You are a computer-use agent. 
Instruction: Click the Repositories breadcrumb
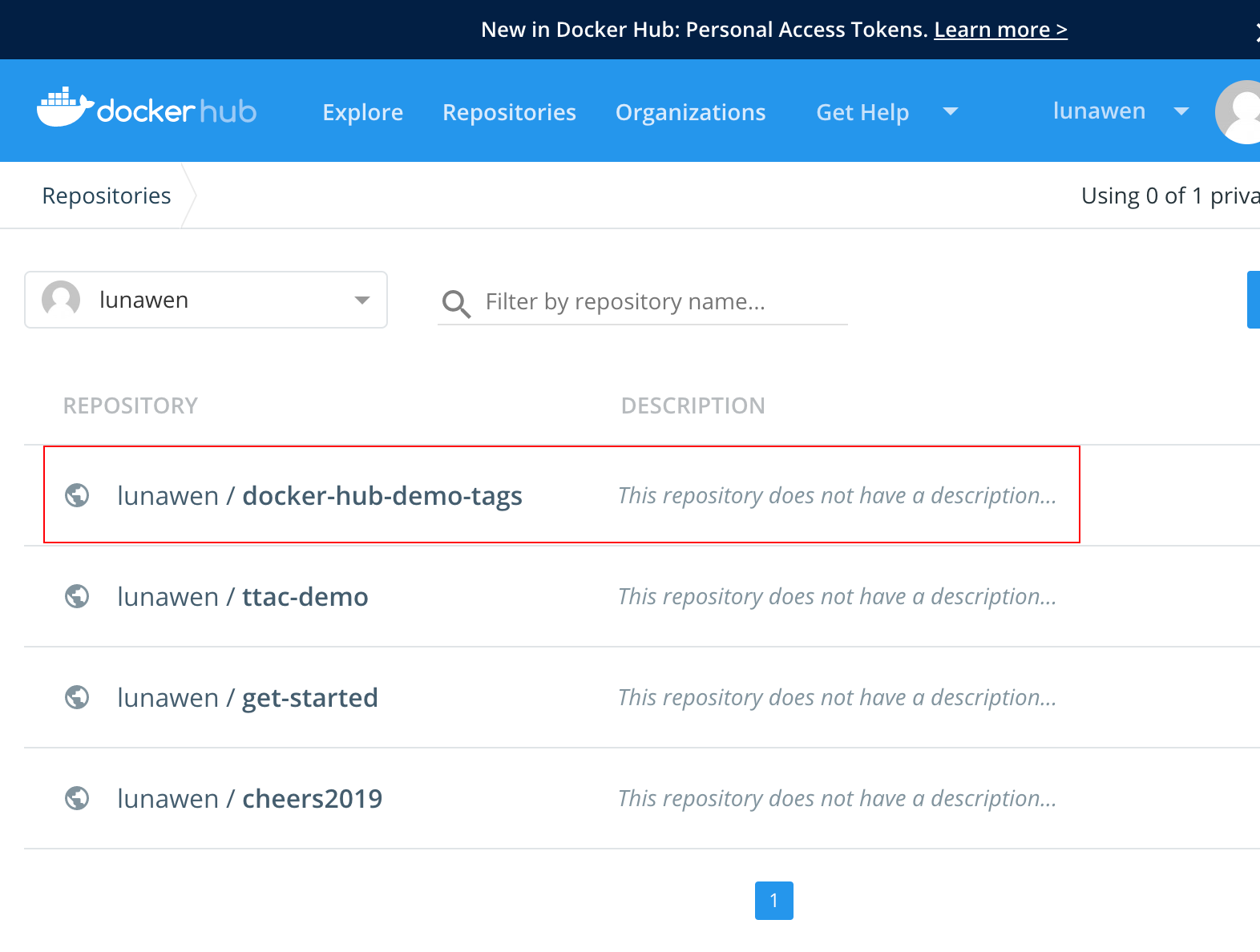[x=107, y=196]
